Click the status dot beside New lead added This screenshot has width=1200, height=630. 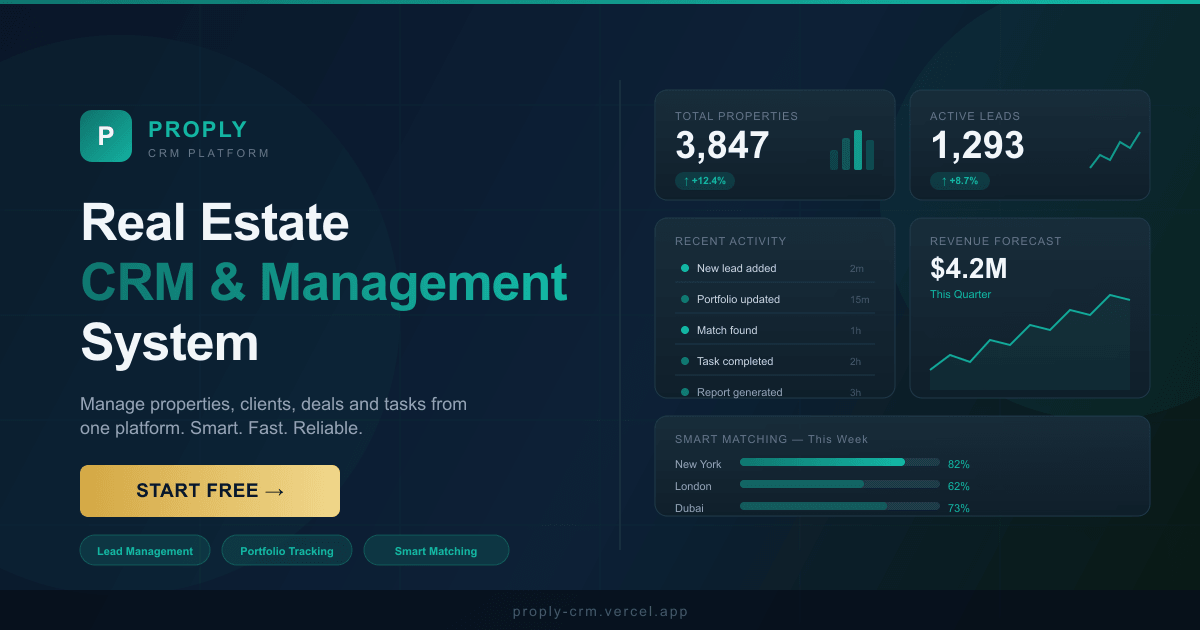pyautogui.click(x=685, y=268)
